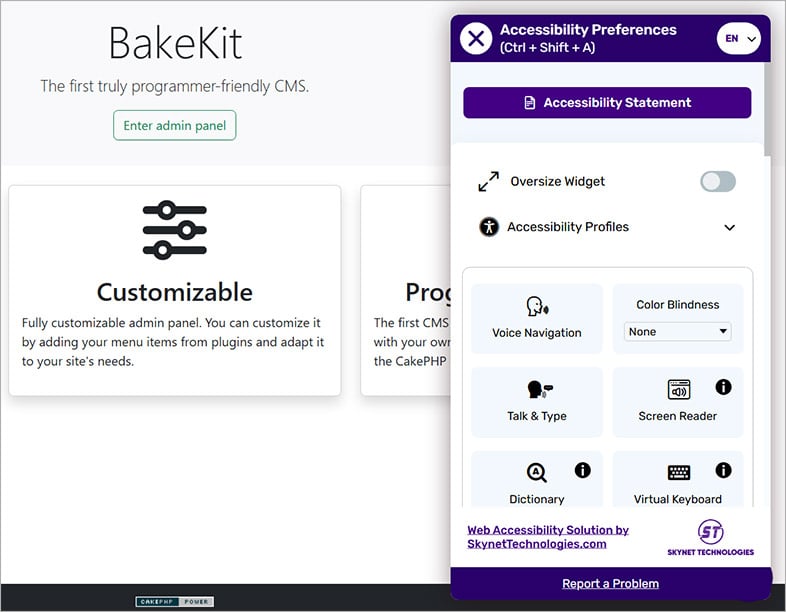The width and height of the screenshot is (786, 612).
Task: Click the document icon in Accessibility Statement
Action: pos(529,103)
